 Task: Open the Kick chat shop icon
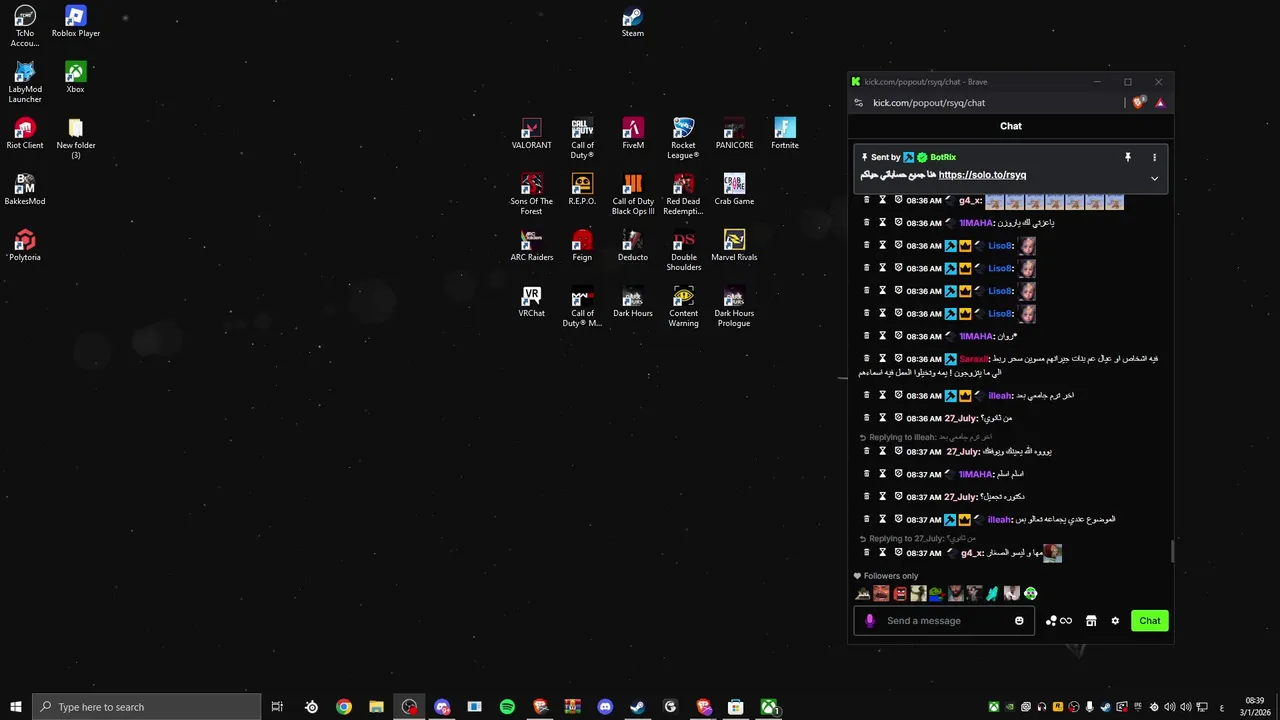1091,621
